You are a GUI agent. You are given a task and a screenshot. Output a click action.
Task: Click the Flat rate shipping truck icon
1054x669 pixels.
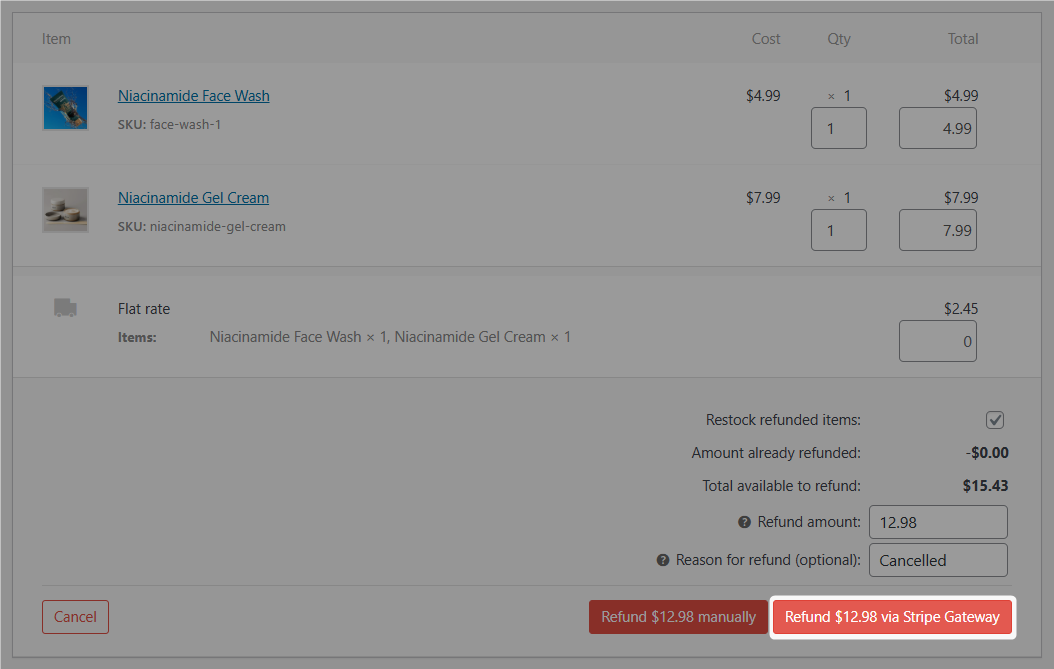tap(65, 308)
